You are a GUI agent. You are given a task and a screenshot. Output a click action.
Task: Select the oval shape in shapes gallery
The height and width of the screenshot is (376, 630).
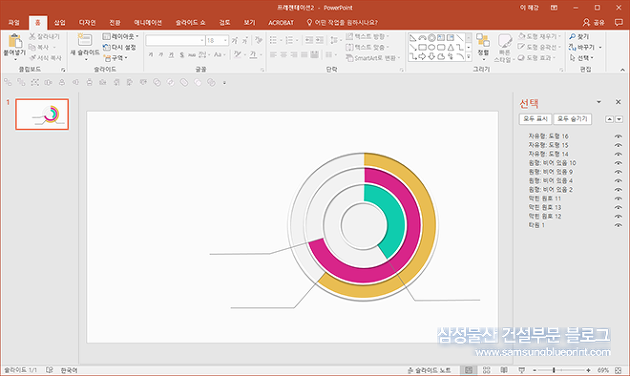point(432,47)
